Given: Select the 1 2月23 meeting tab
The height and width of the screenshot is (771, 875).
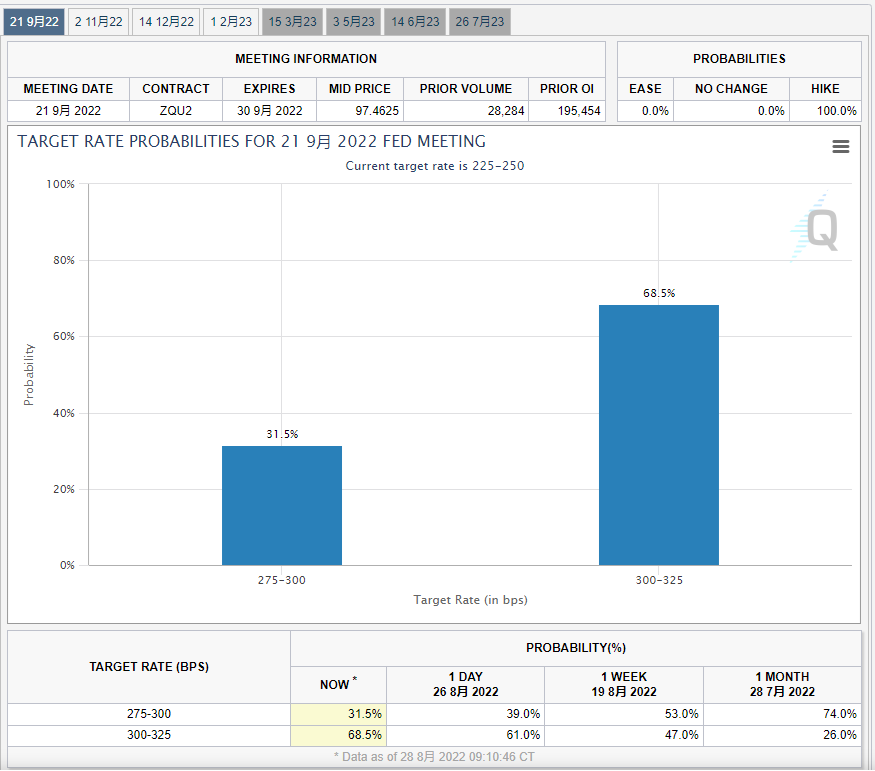Looking at the screenshot, I should tap(231, 21).
